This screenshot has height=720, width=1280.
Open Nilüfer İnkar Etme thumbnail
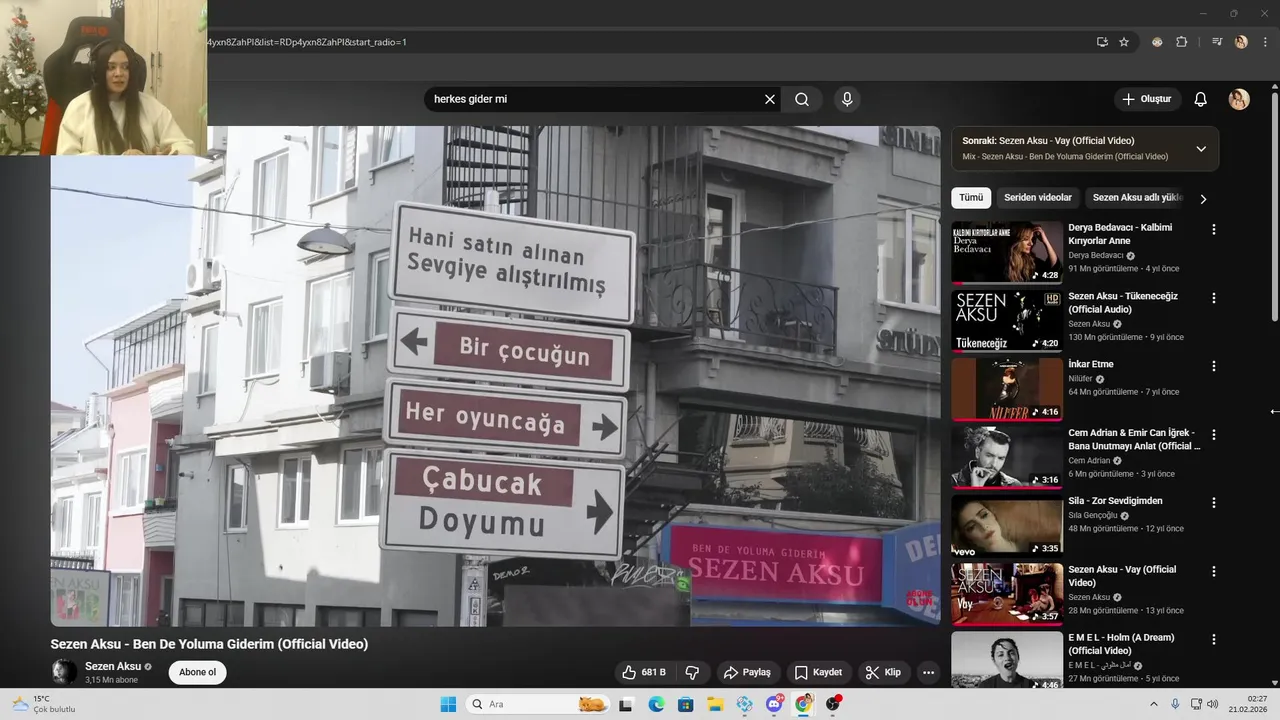(x=1007, y=389)
